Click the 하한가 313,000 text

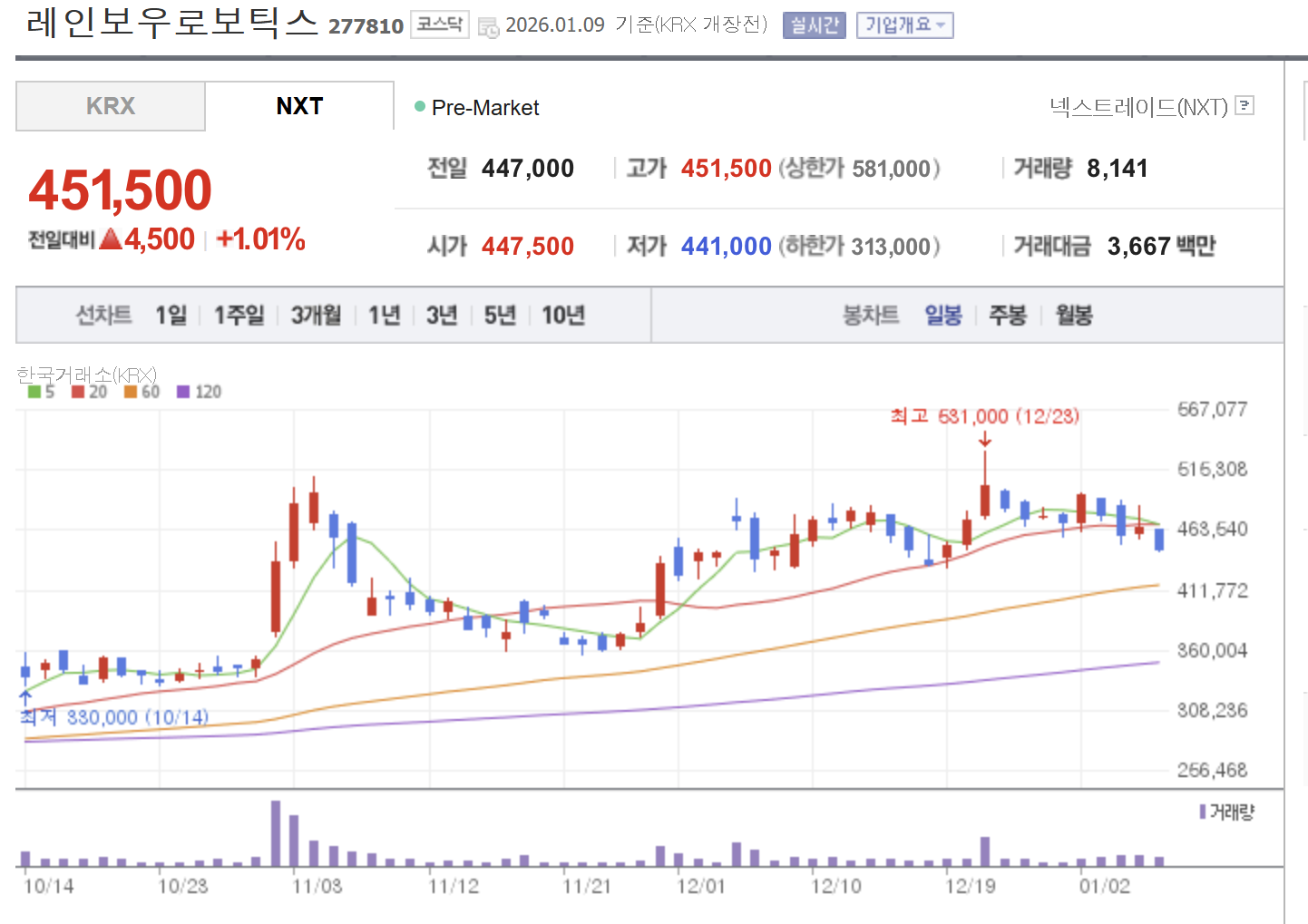click(x=860, y=247)
